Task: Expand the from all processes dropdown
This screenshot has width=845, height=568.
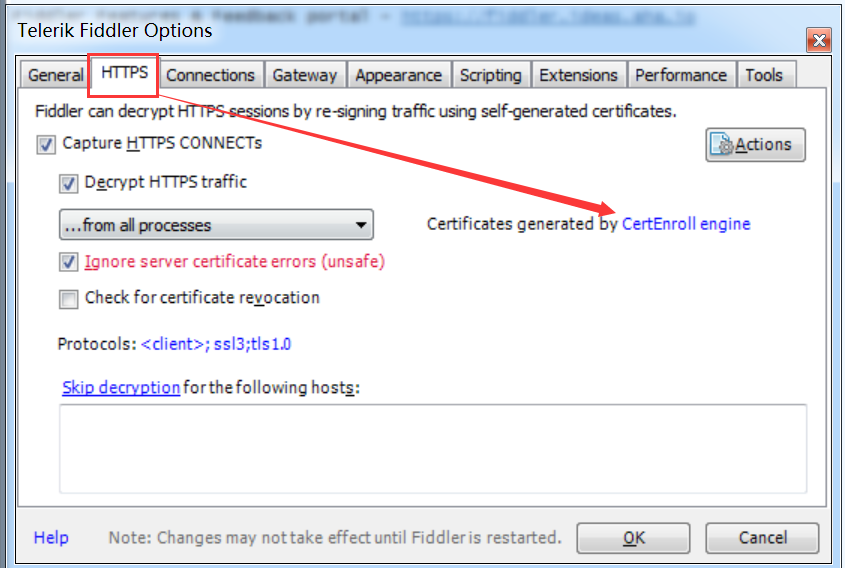Action: click(x=216, y=225)
